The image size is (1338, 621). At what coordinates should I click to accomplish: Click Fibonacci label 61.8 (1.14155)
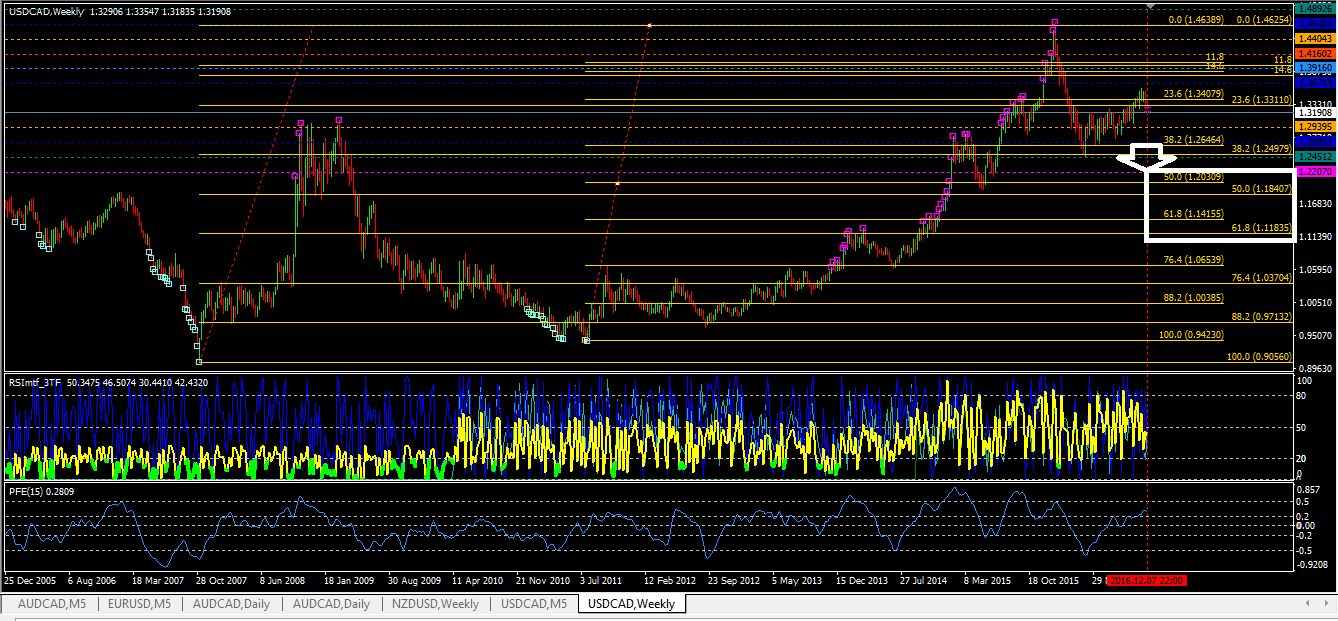[1194, 213]
